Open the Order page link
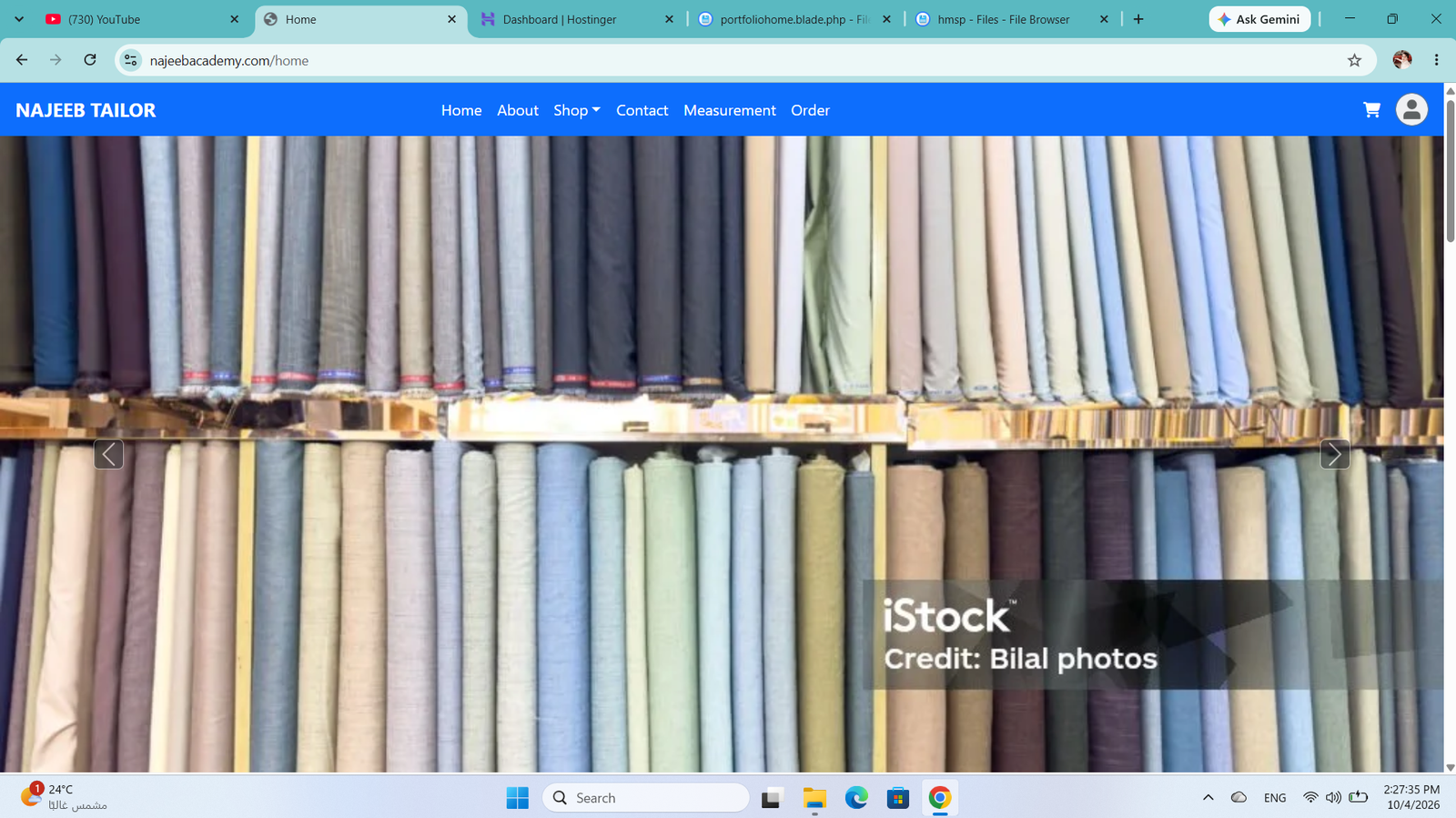Viewport: 1456px width, 818px height. coord(810,110)
